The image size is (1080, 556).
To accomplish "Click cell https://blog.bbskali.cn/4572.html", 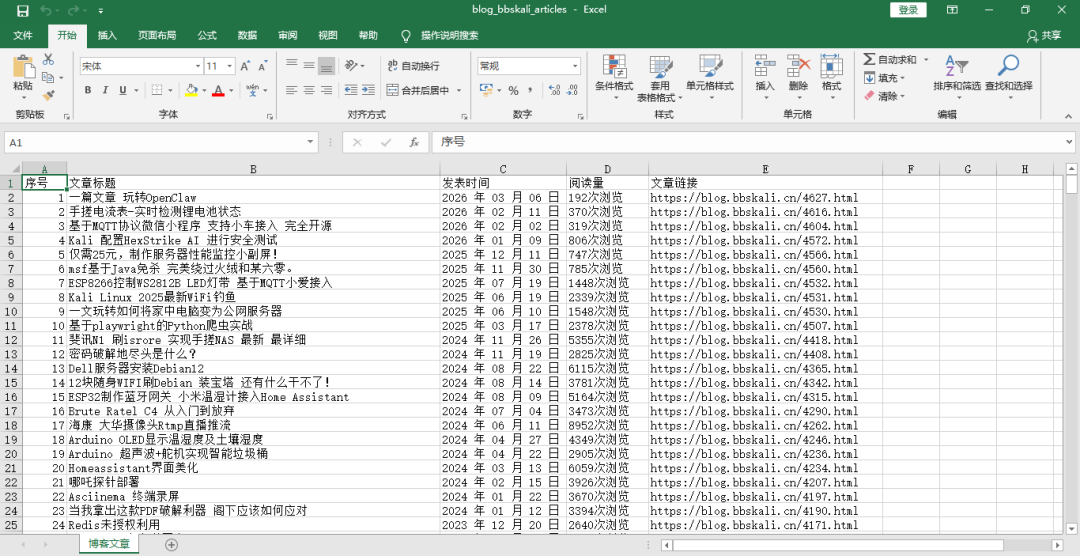I will click(765, 240).
